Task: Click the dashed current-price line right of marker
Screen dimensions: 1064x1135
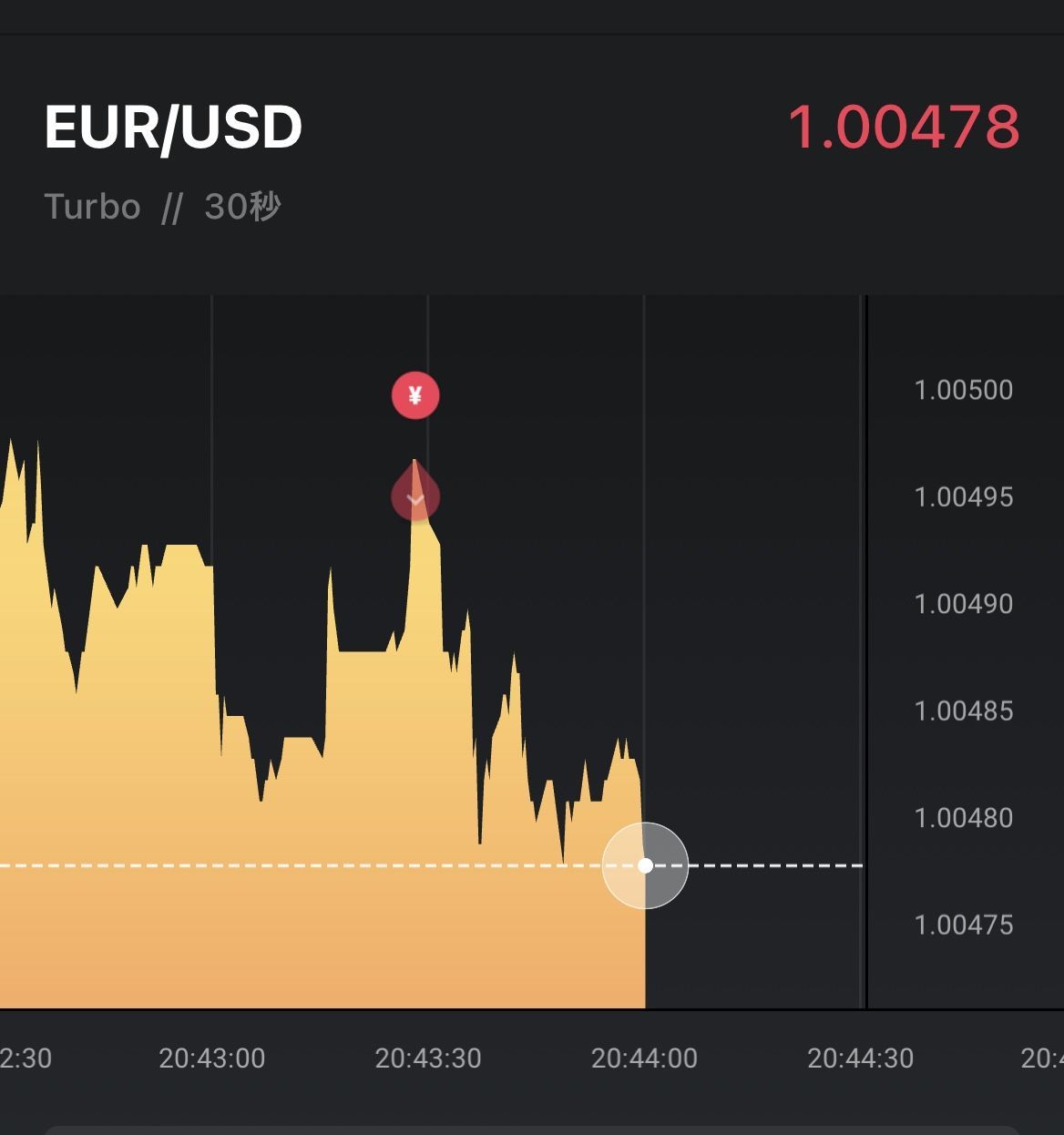Action: (x=774, y=865)
